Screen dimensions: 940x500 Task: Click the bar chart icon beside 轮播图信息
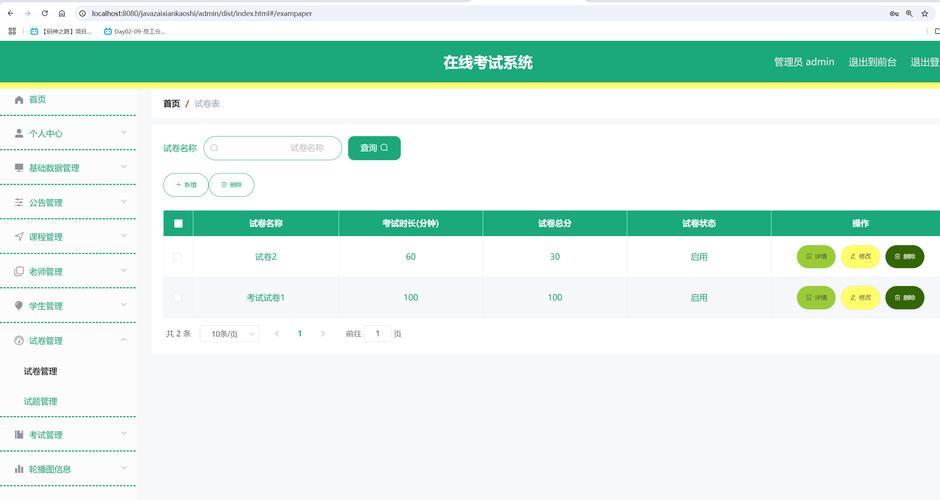(19, 469)
